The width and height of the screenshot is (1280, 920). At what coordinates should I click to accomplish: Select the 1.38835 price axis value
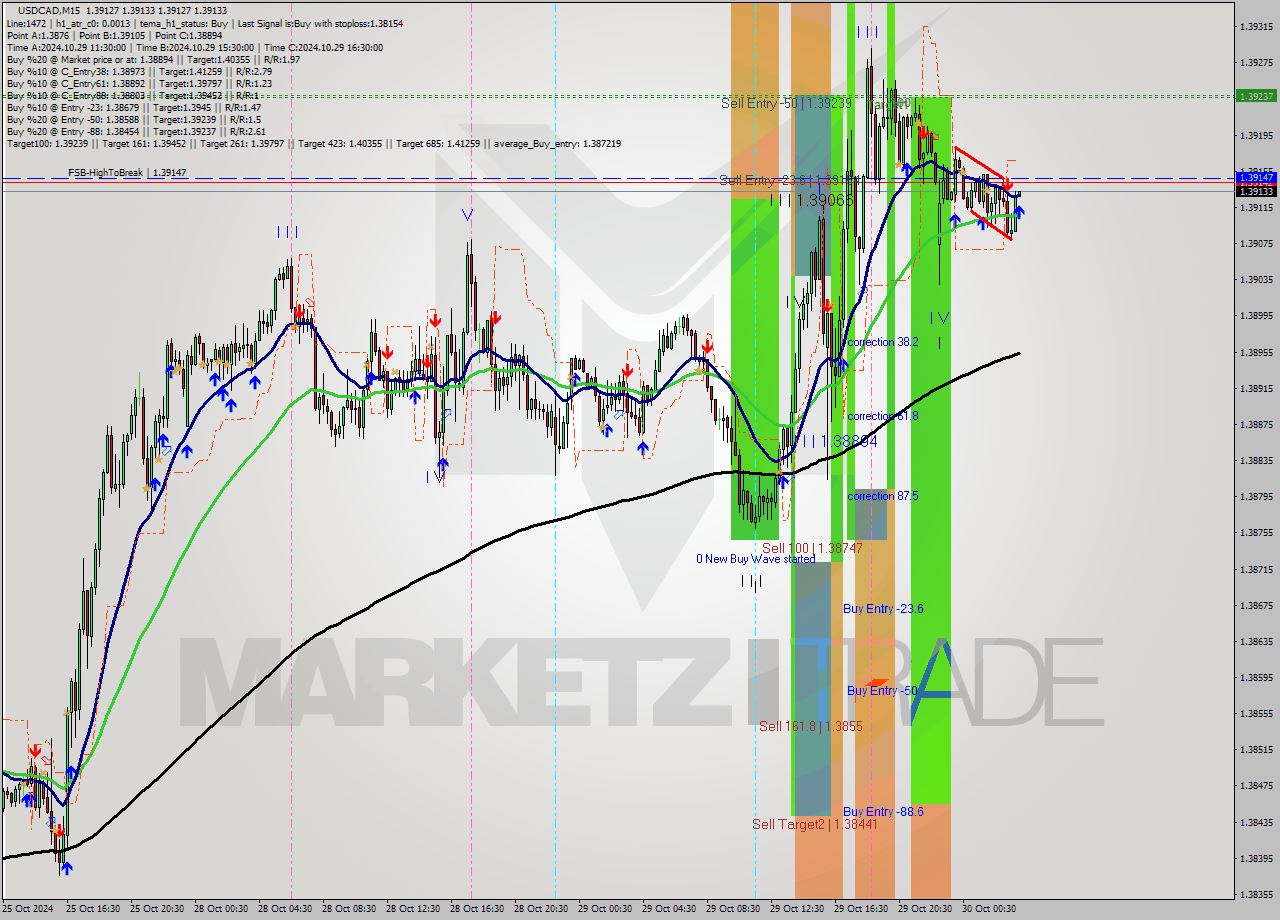(x=1257, y=460)
